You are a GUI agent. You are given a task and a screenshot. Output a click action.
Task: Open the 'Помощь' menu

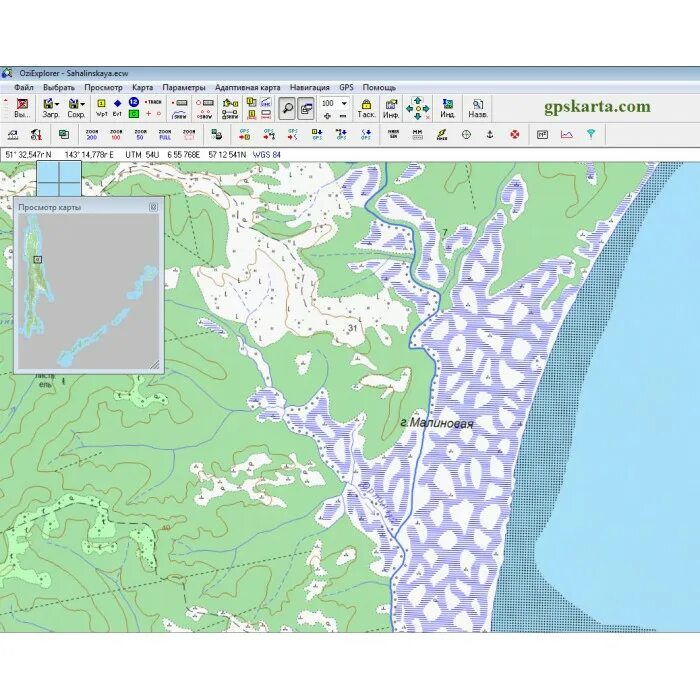379,88
